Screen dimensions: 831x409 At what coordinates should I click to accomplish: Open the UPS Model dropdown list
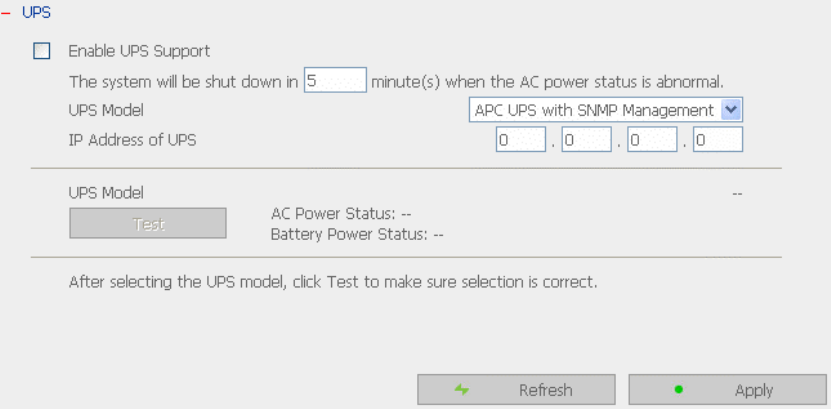[594, 110]
